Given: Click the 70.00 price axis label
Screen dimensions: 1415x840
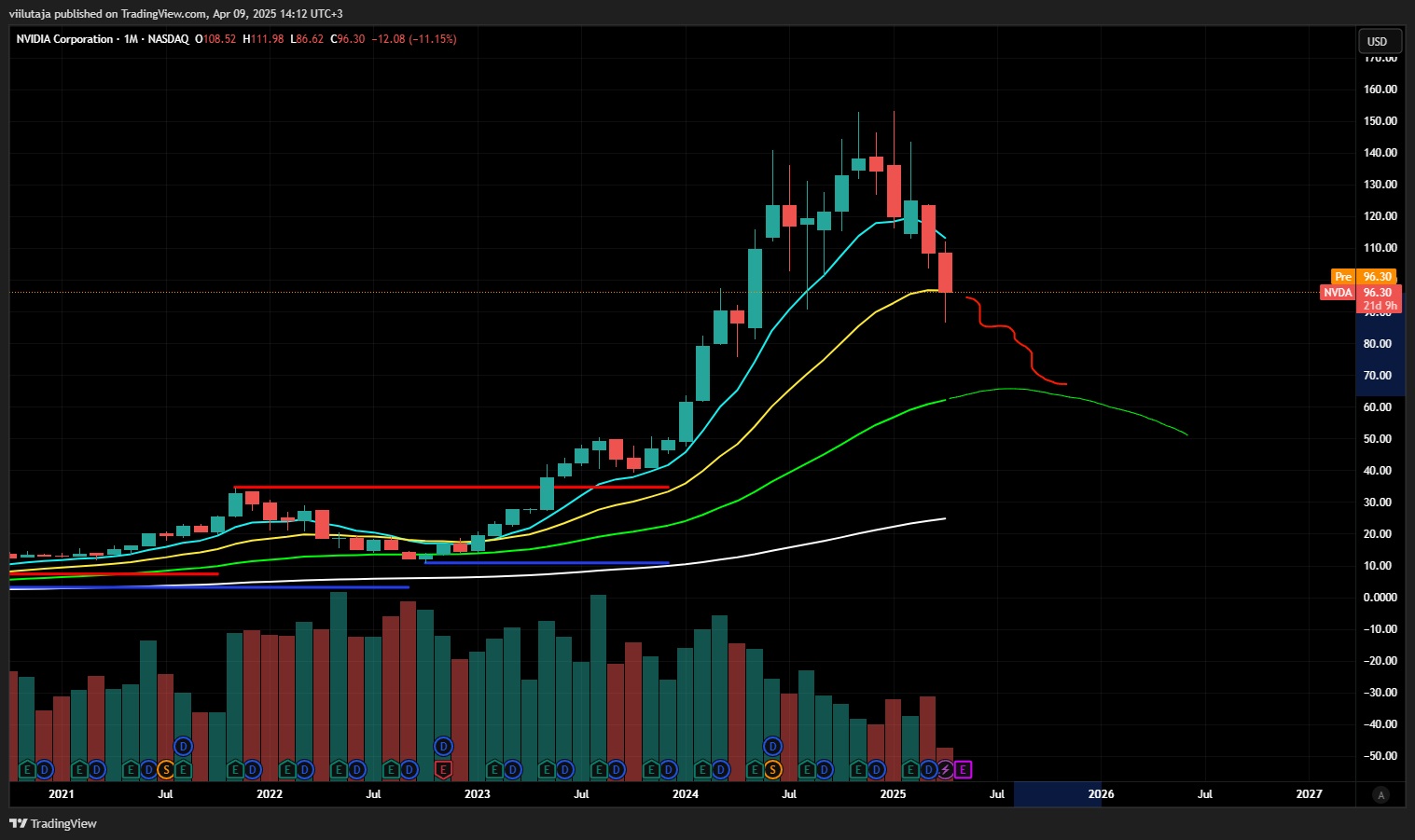Looking at the screenshot, I should [x=1378, y=376].
